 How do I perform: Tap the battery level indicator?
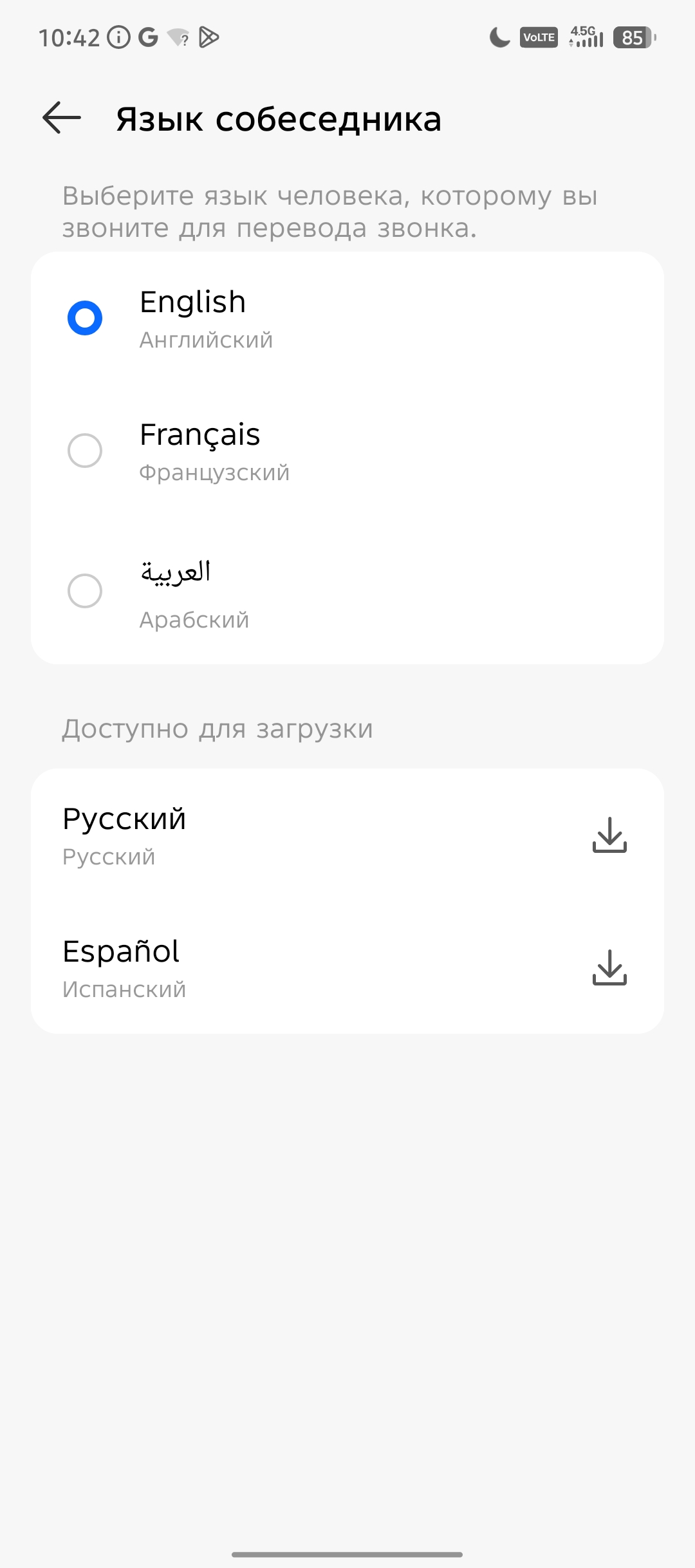point(635,37)
